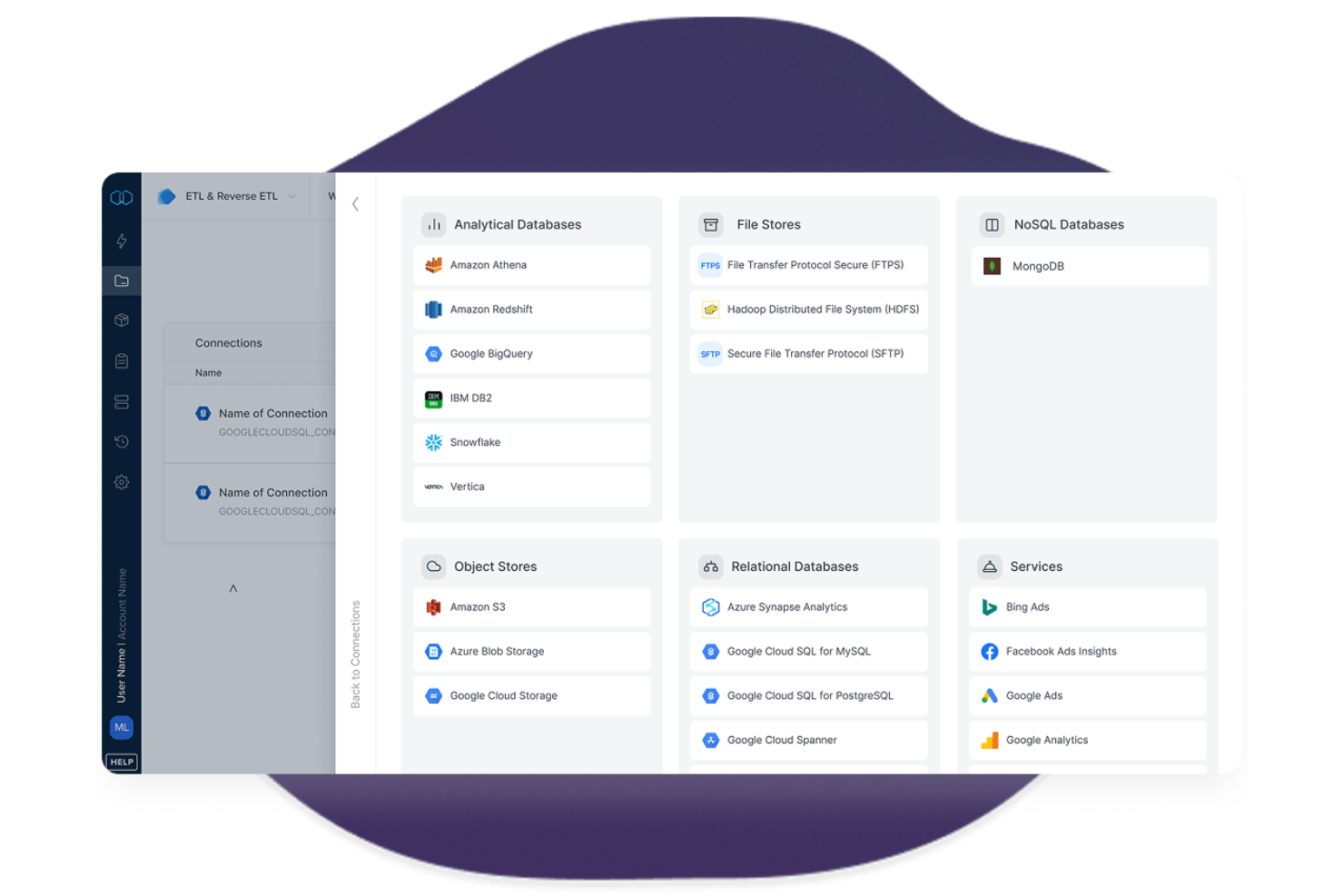
Task: Select File Transfer Protocol Secure (FTPS)
Action: point(808,265)
